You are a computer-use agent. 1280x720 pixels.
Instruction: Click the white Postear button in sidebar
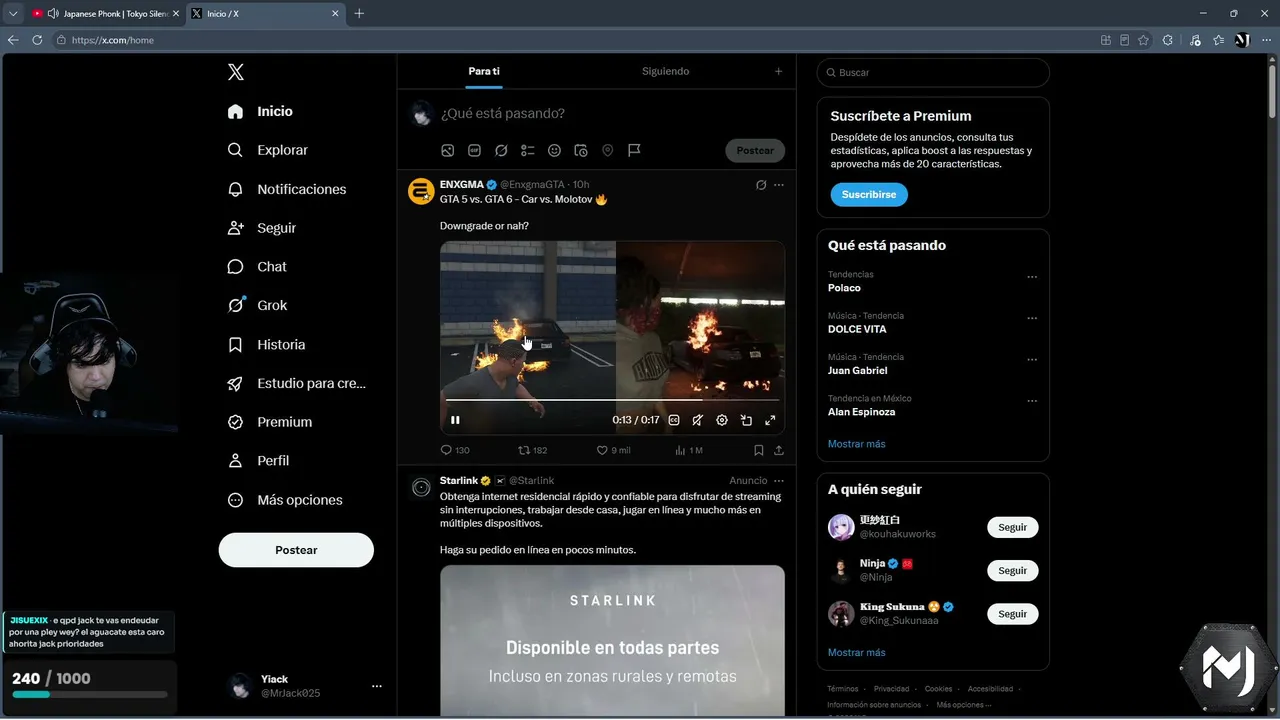pos(296,550)
